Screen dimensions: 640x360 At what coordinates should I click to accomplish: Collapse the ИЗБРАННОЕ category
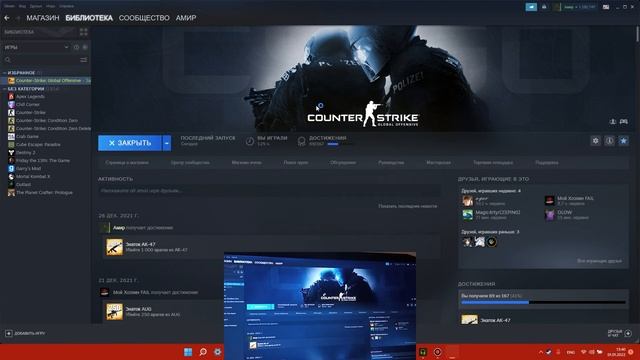(x=4, y=73)
